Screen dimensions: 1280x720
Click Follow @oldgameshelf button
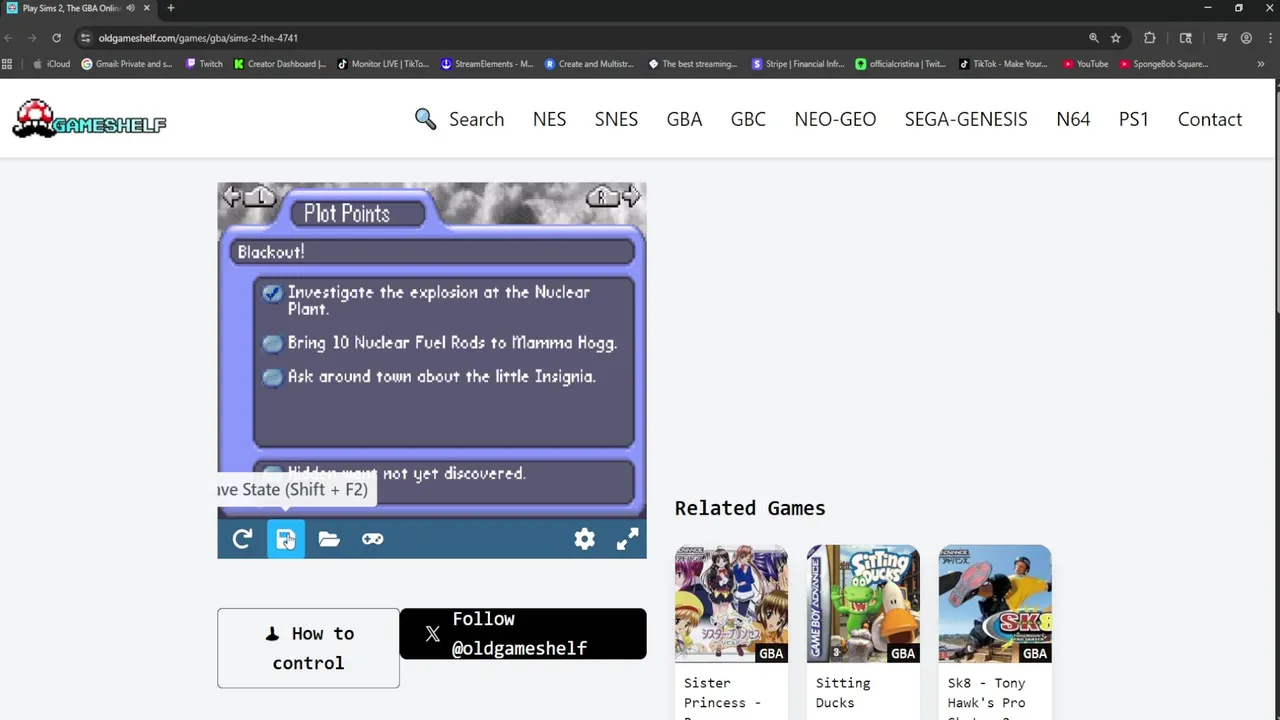[523, 634]
